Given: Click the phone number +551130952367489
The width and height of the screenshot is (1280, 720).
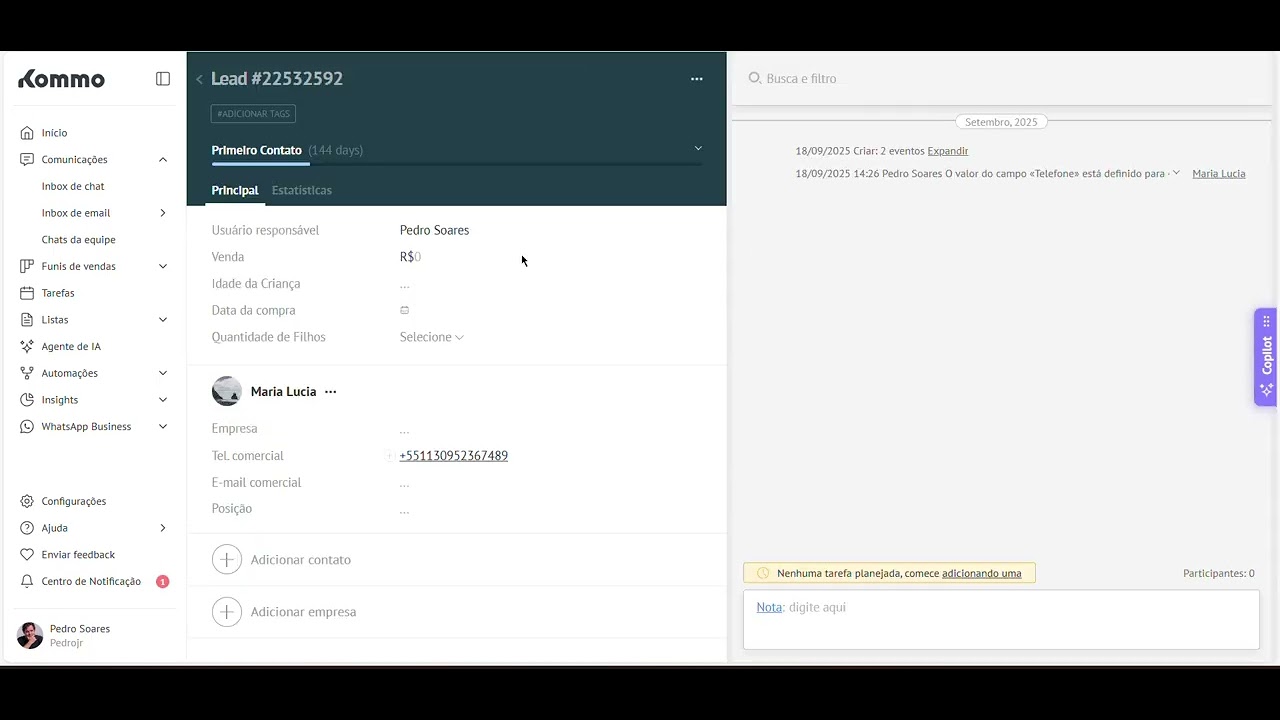Looking at the screenshot, I should point(454,456).
